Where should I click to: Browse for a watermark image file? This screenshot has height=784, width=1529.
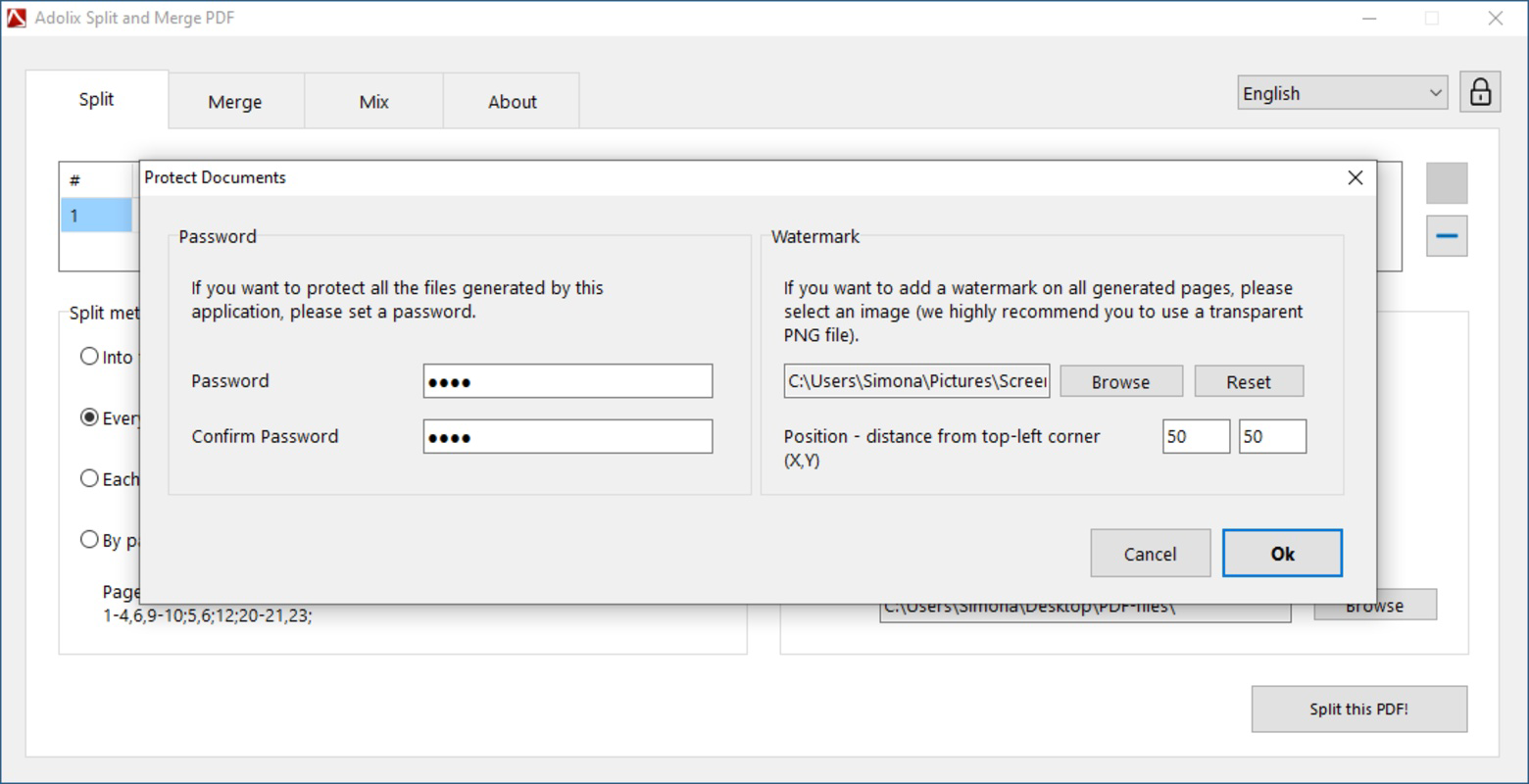(x=1120, y=381)
